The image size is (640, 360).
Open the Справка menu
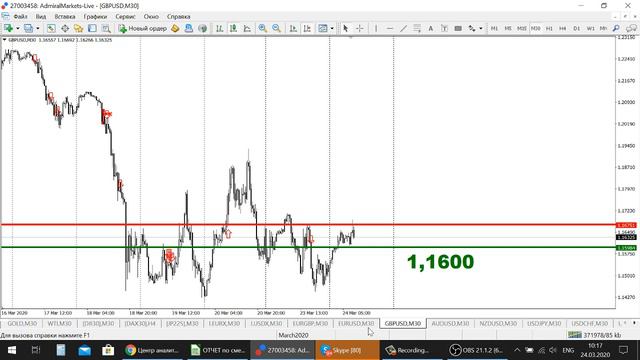coord(178,17)
